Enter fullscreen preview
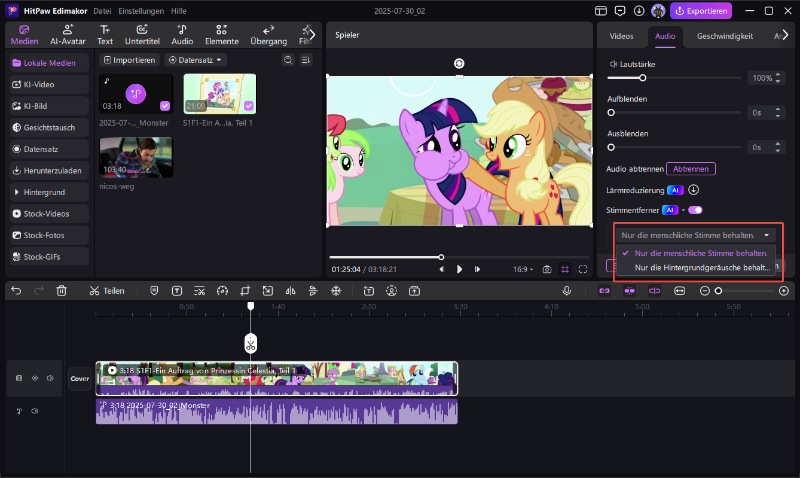Viewport: 800px width, 478px height. (x=583, y=269)
